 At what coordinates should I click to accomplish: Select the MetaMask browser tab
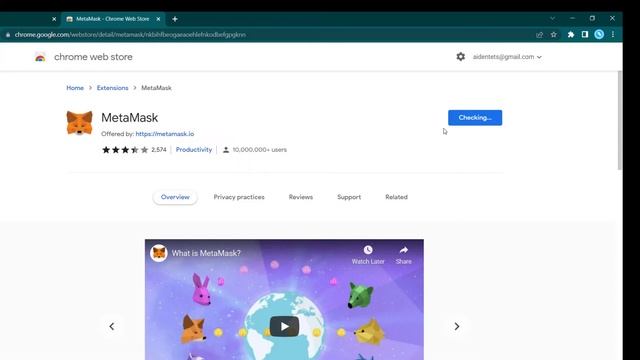113,19
